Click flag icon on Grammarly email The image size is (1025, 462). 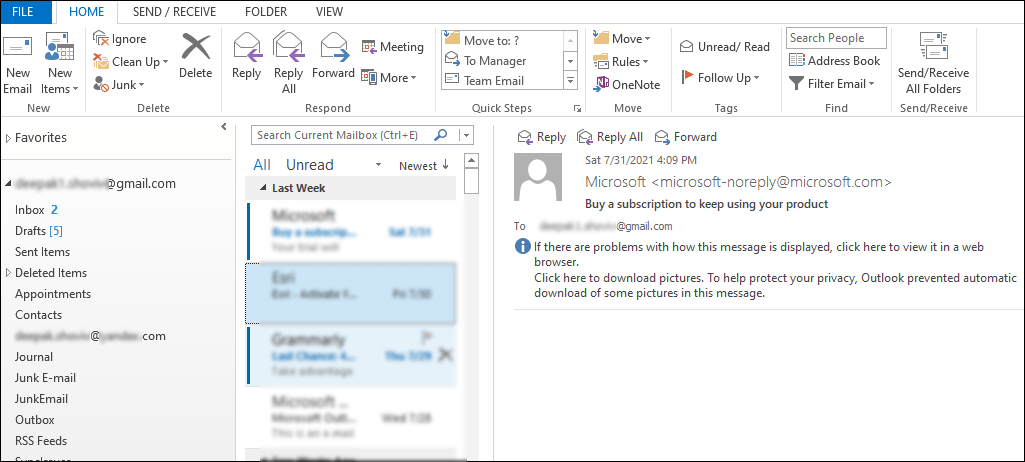[428, 337]
